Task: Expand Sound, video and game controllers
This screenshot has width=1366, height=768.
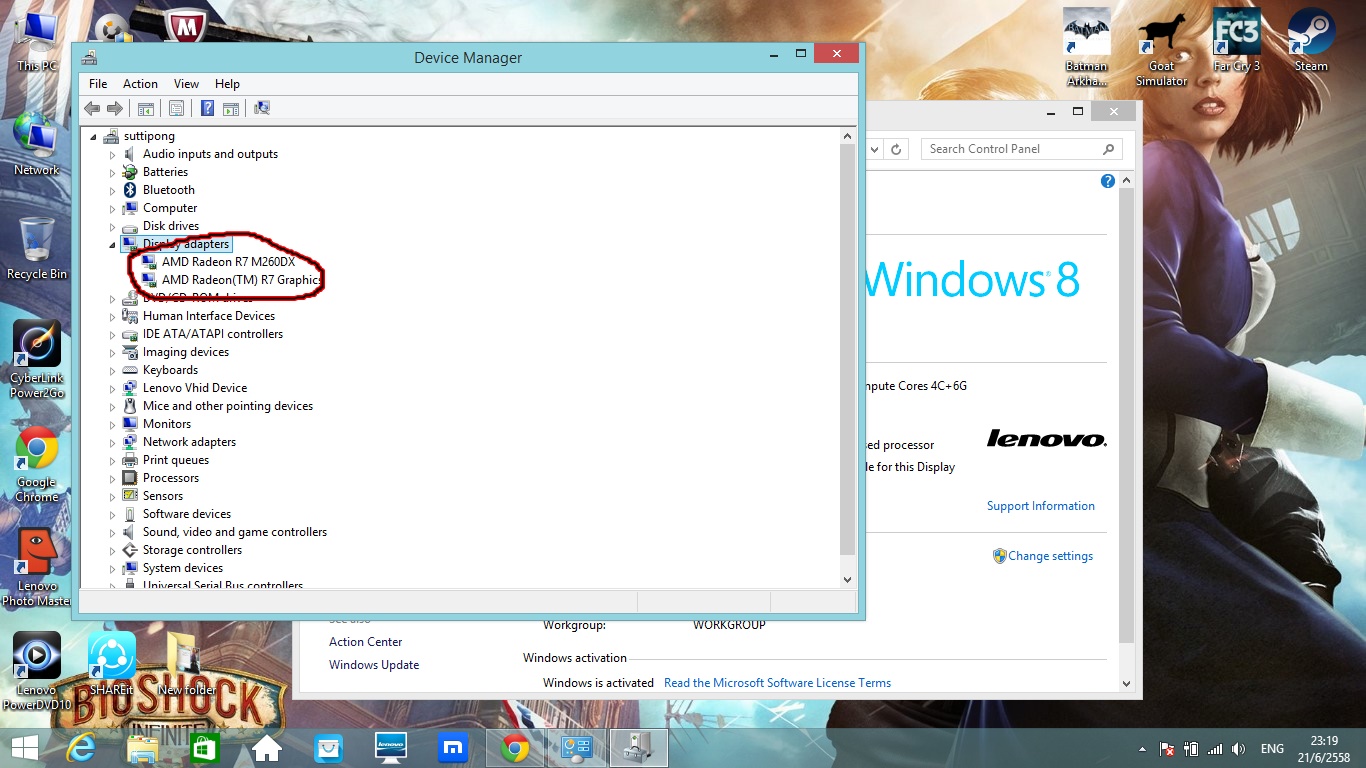Action: 113,532
